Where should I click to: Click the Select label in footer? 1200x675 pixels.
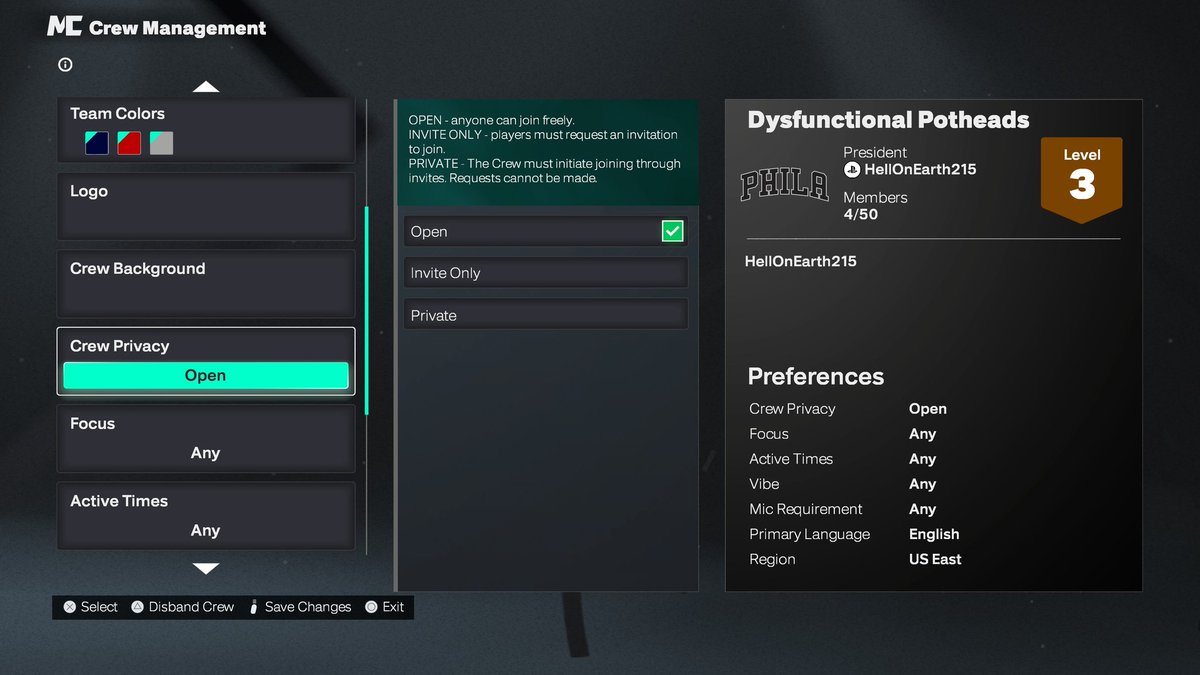99,607
